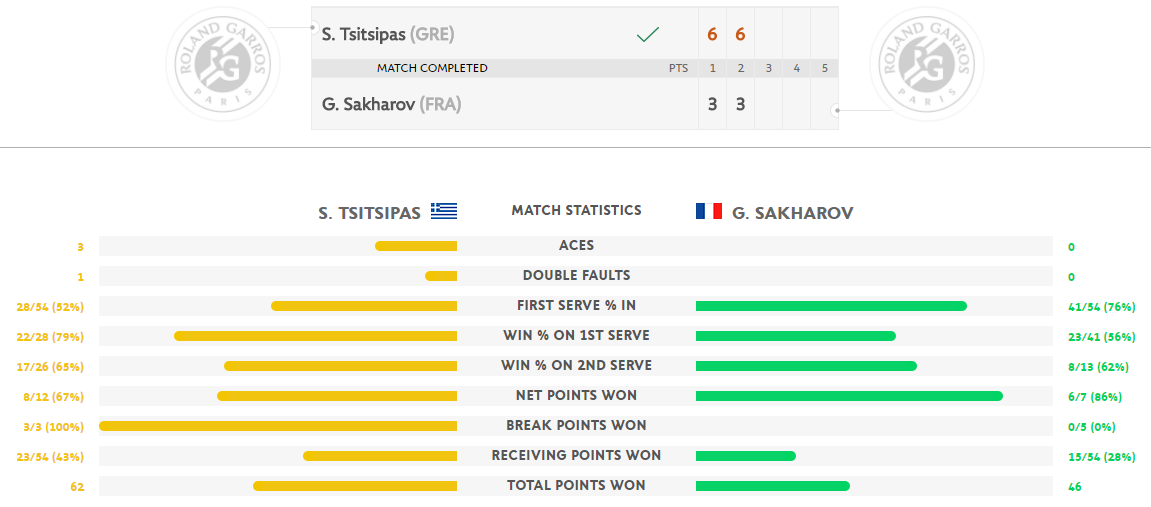Click the ACES statistic label
The width and height of the screenshot is (1151, 507).
(x=576, y=245)
